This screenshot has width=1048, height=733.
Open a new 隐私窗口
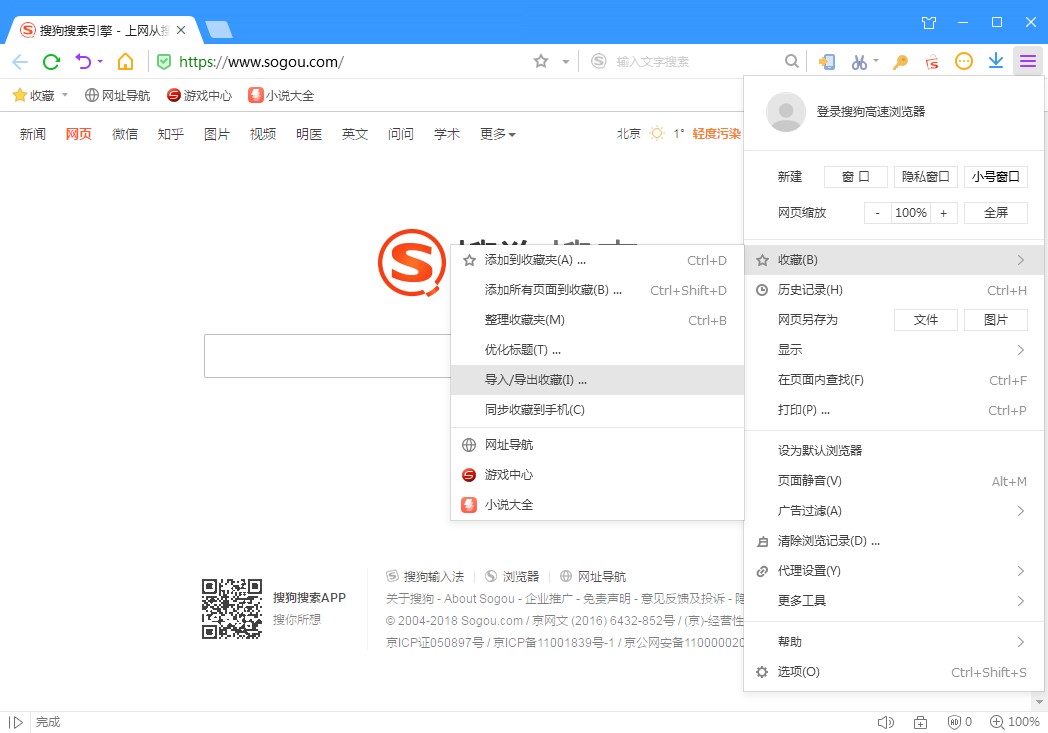pos(926,177)
